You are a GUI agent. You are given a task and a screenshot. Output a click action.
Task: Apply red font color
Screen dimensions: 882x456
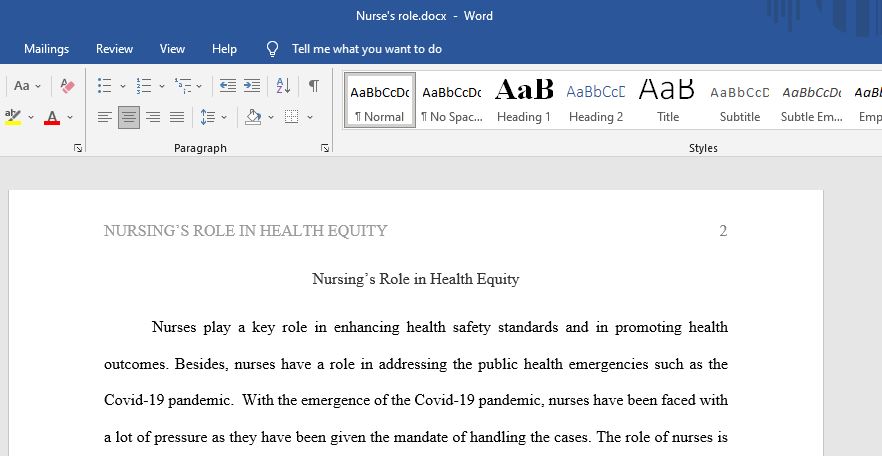(x=52, y=117)
